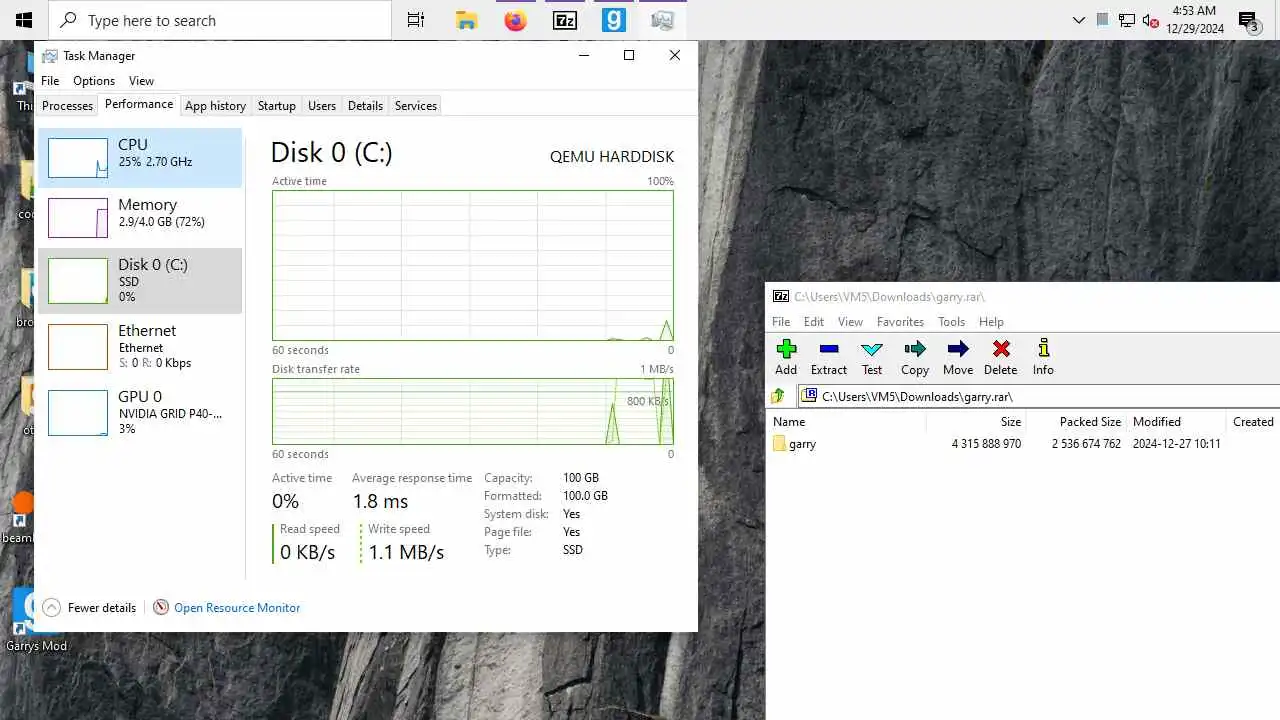Open File Explorer from taskbar
This screenshot has width=1280, height=720.
tap(466, 20)
